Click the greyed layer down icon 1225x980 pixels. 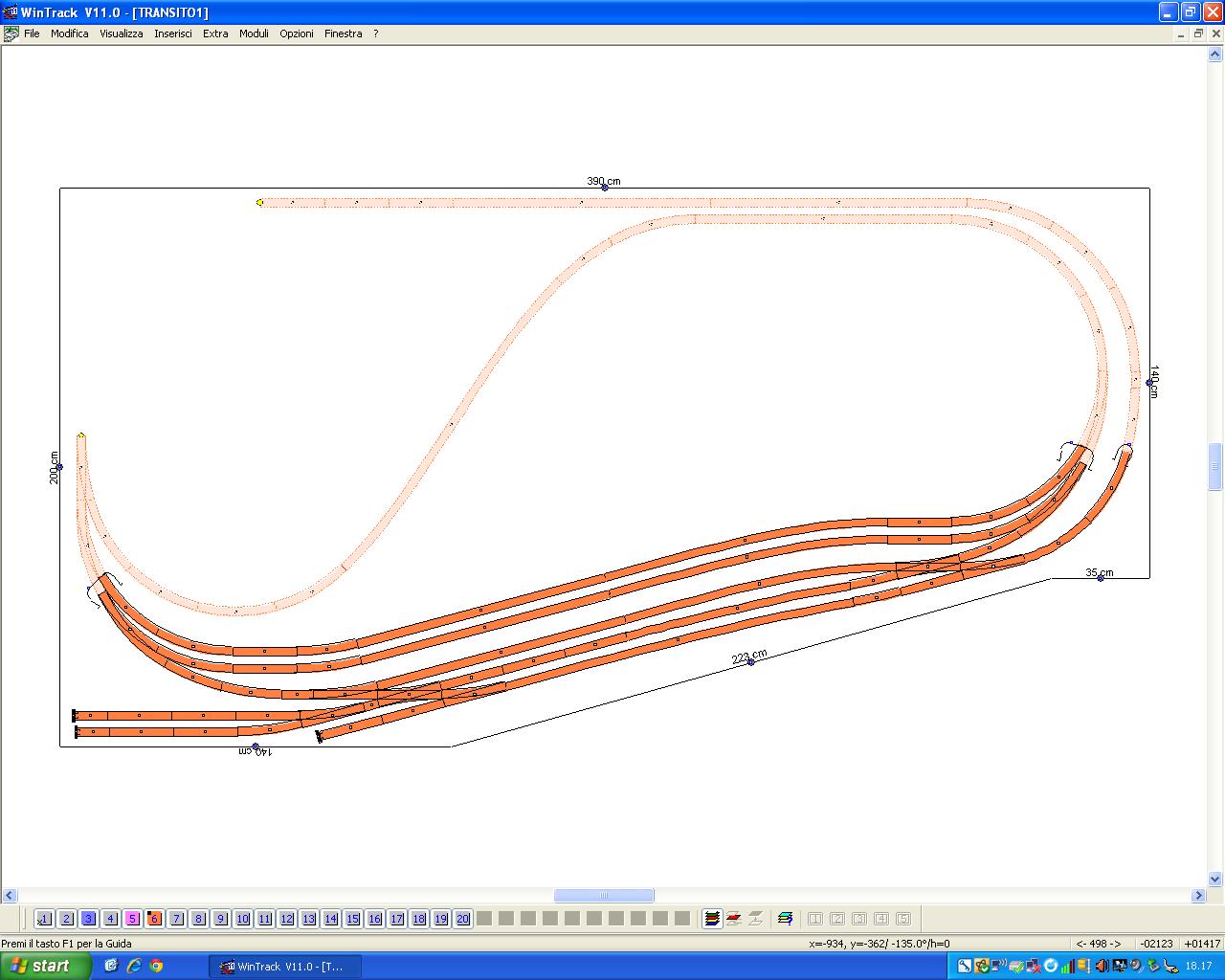tap(756, 919)
